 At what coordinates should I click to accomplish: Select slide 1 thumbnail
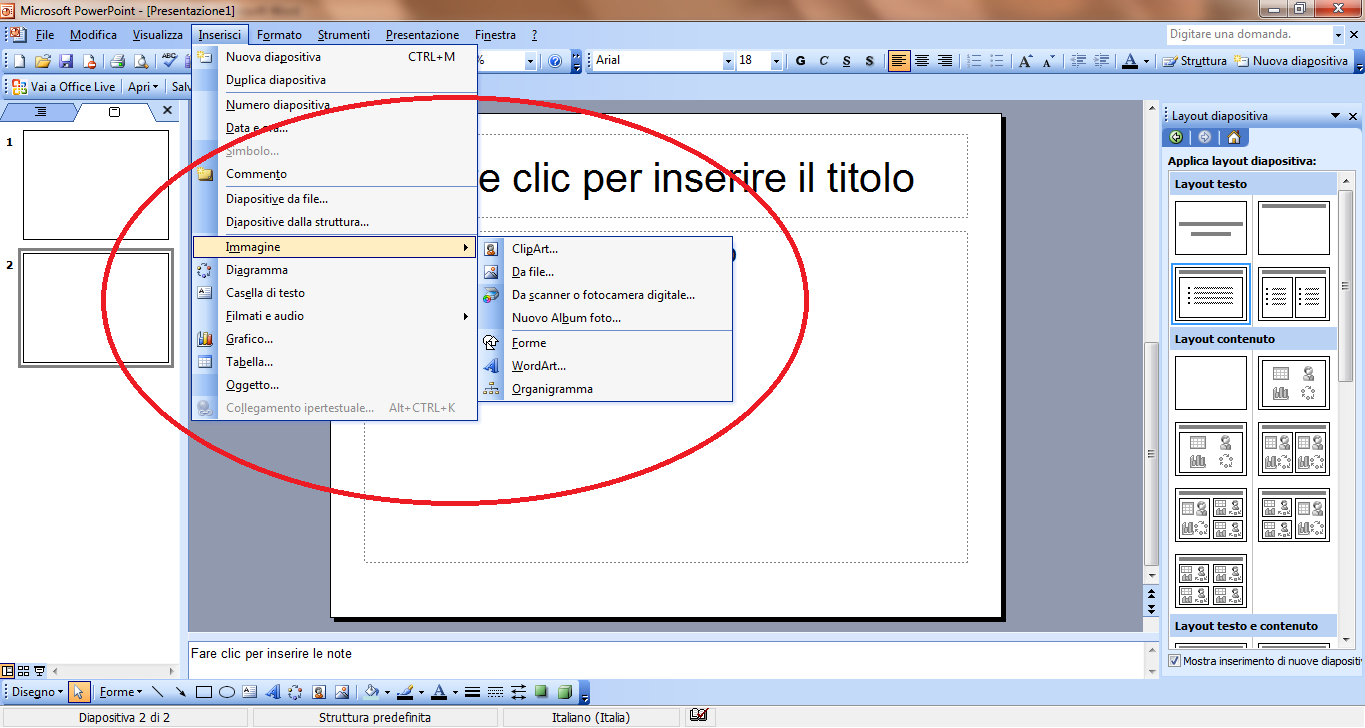click(96, 185)
